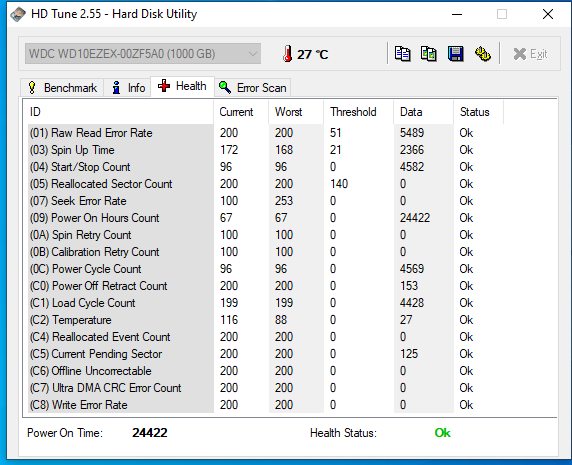Click the Exit button
The width and height of the screenshot is (572, 465).
530,54
